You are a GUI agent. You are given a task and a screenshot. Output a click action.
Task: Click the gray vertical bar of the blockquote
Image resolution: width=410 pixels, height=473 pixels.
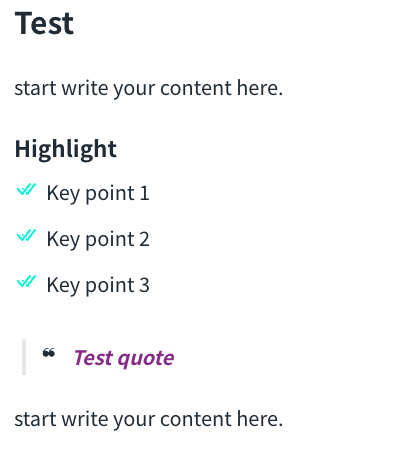24,357
